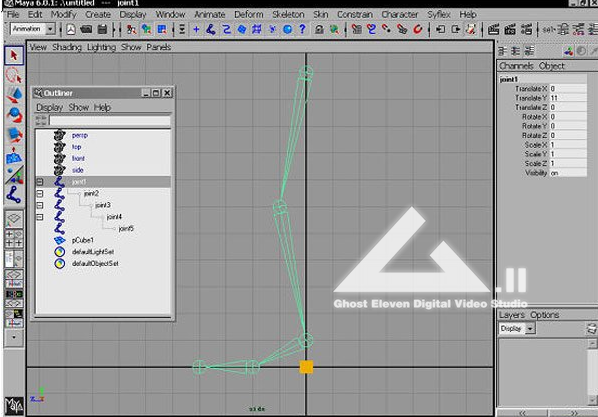Open the Skeleton menu
Image resolution: width=598 pixels, height=417 pixels.
[288, 14]
